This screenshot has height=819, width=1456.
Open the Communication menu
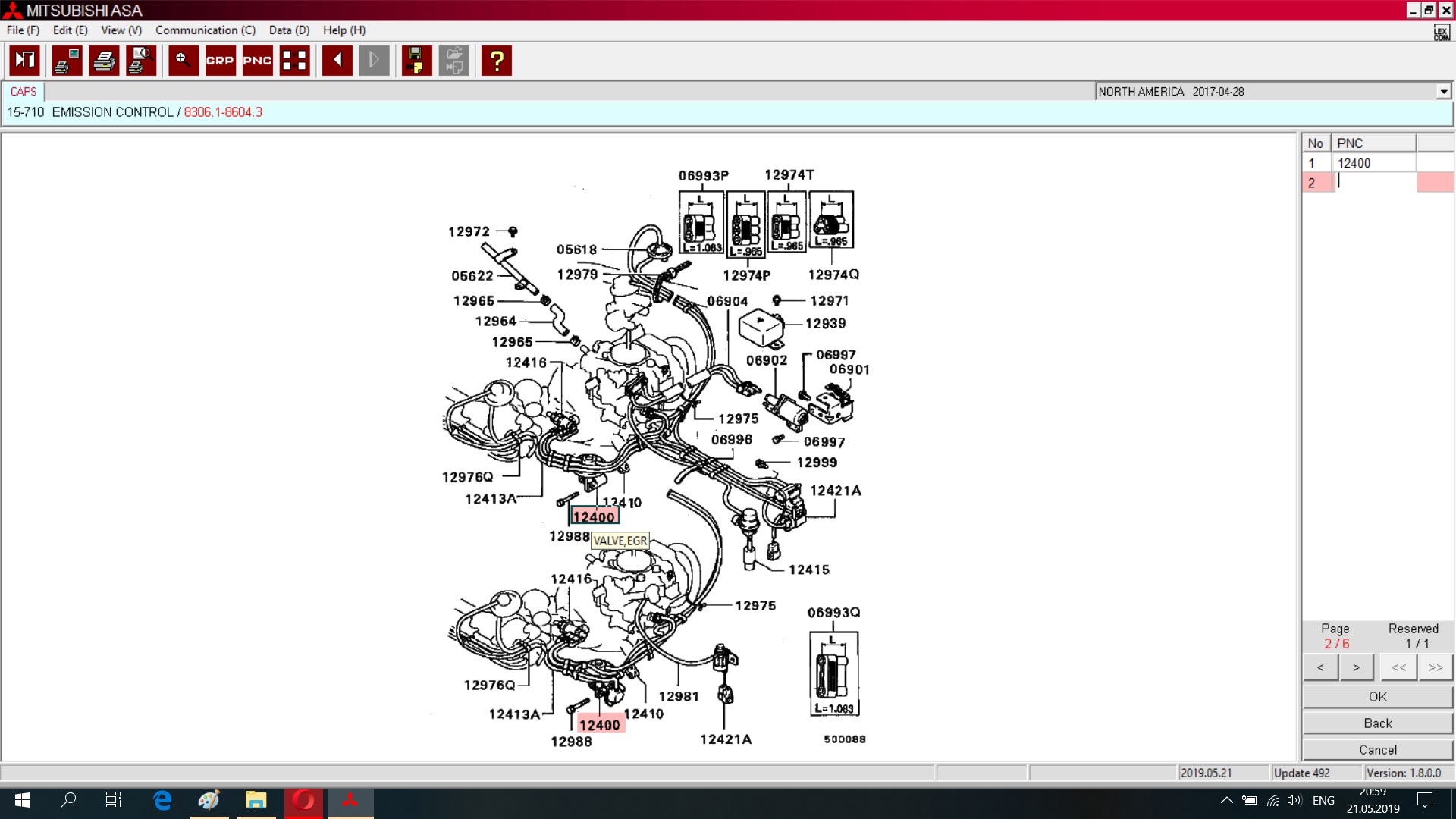pyautogui.click(x=205, y=30)
